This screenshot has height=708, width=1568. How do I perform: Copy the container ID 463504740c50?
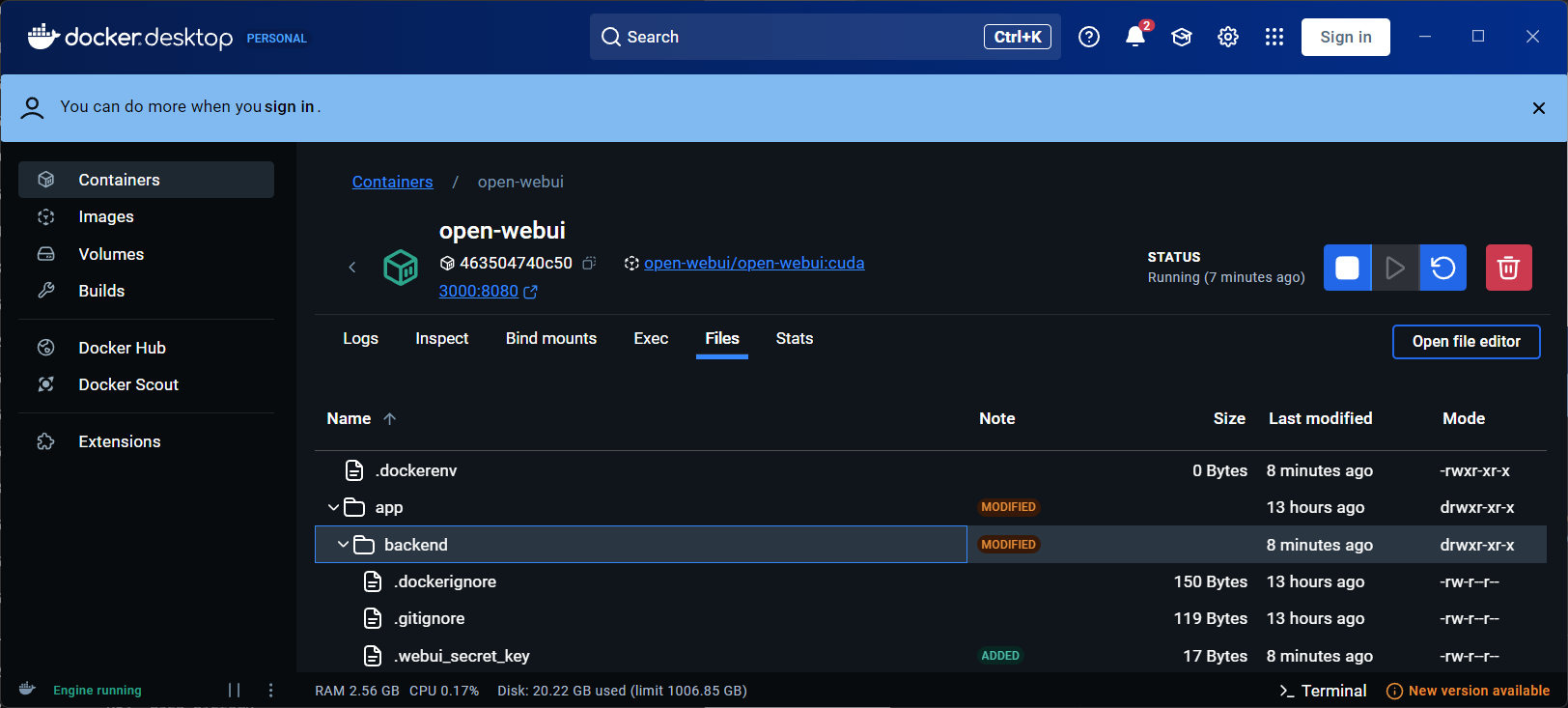point(589,263)
